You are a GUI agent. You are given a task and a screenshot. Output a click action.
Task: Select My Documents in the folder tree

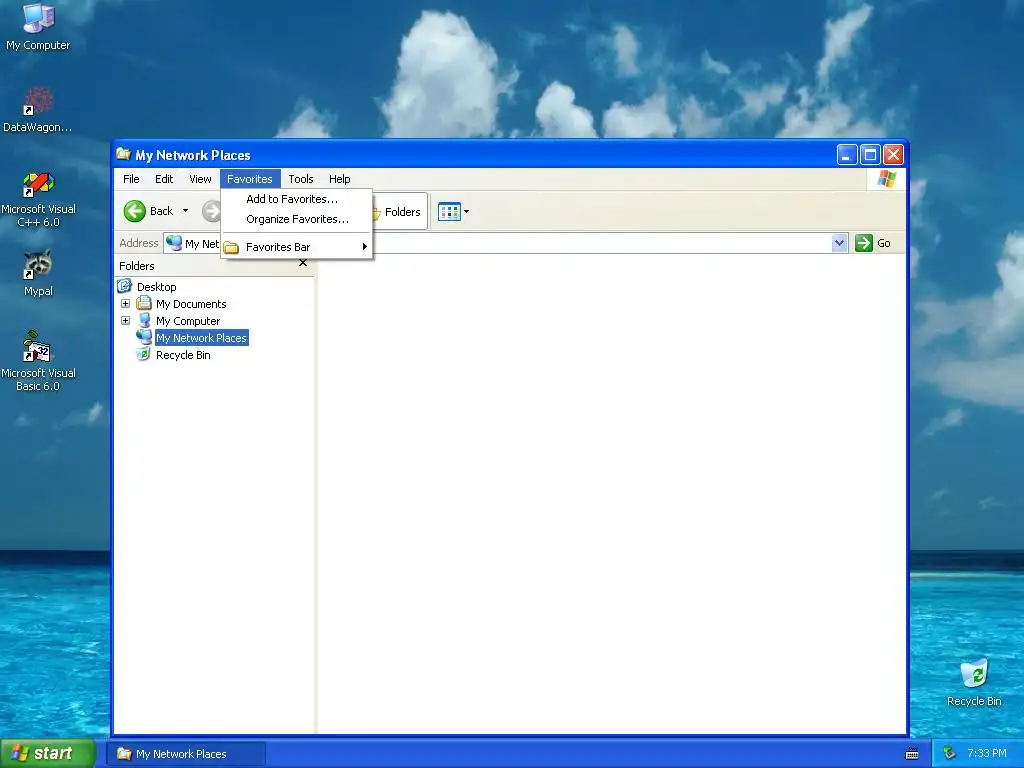191,304
